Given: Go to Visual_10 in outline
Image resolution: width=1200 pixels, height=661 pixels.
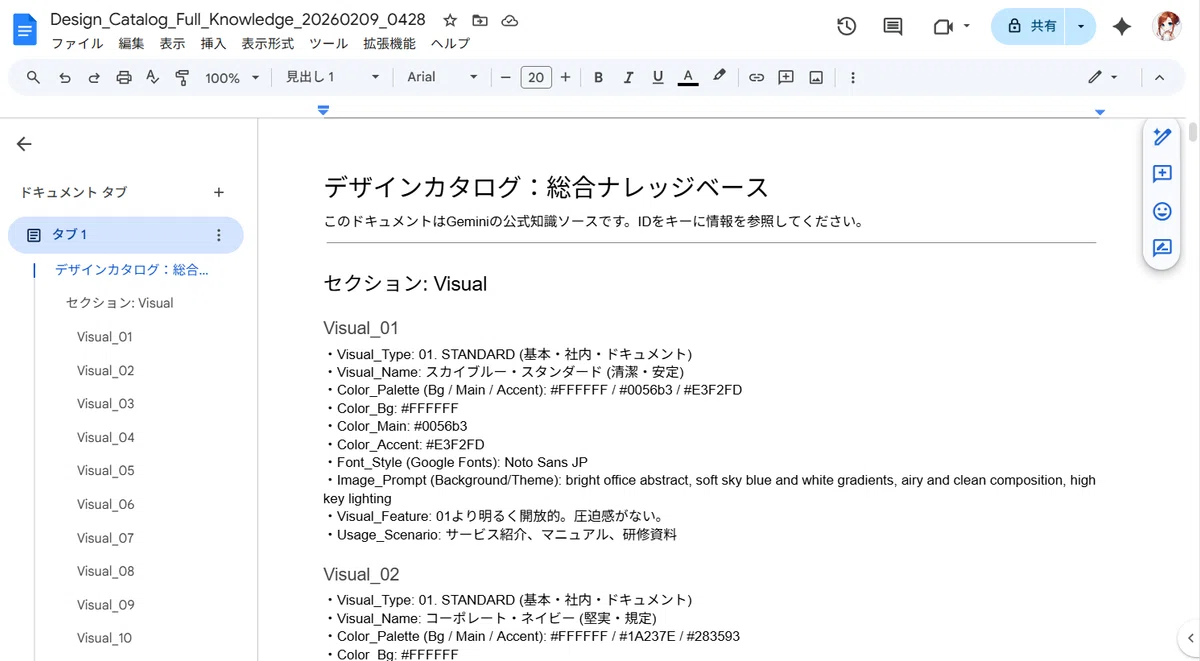Looking at the screenshot, I should tap(104, 638).
